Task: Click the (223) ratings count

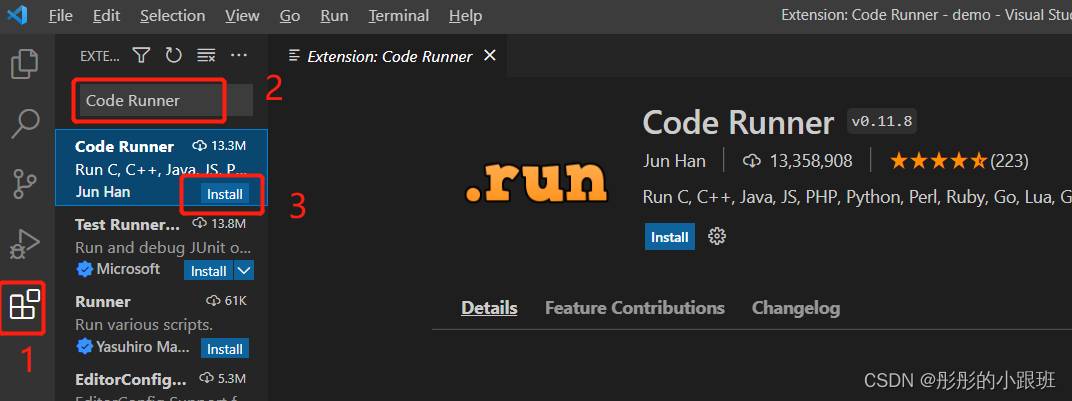Action: (x=1009, y=161)
